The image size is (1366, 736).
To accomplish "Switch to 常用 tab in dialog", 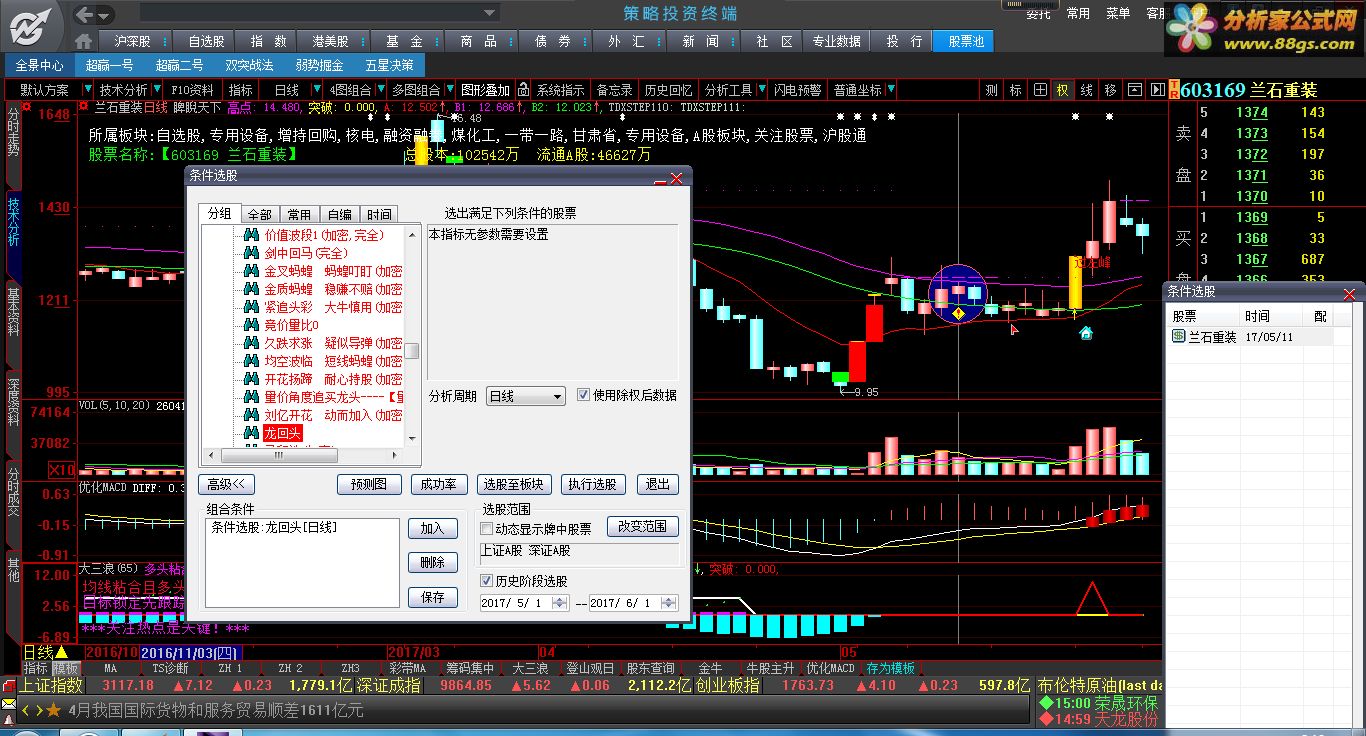I will 299,214.
